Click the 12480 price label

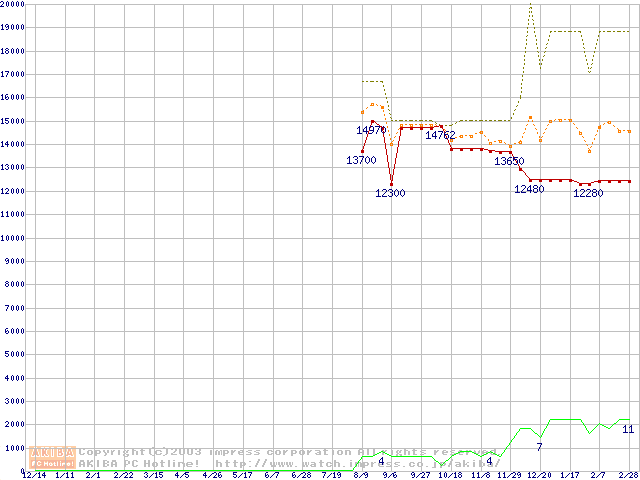[529, 189]
